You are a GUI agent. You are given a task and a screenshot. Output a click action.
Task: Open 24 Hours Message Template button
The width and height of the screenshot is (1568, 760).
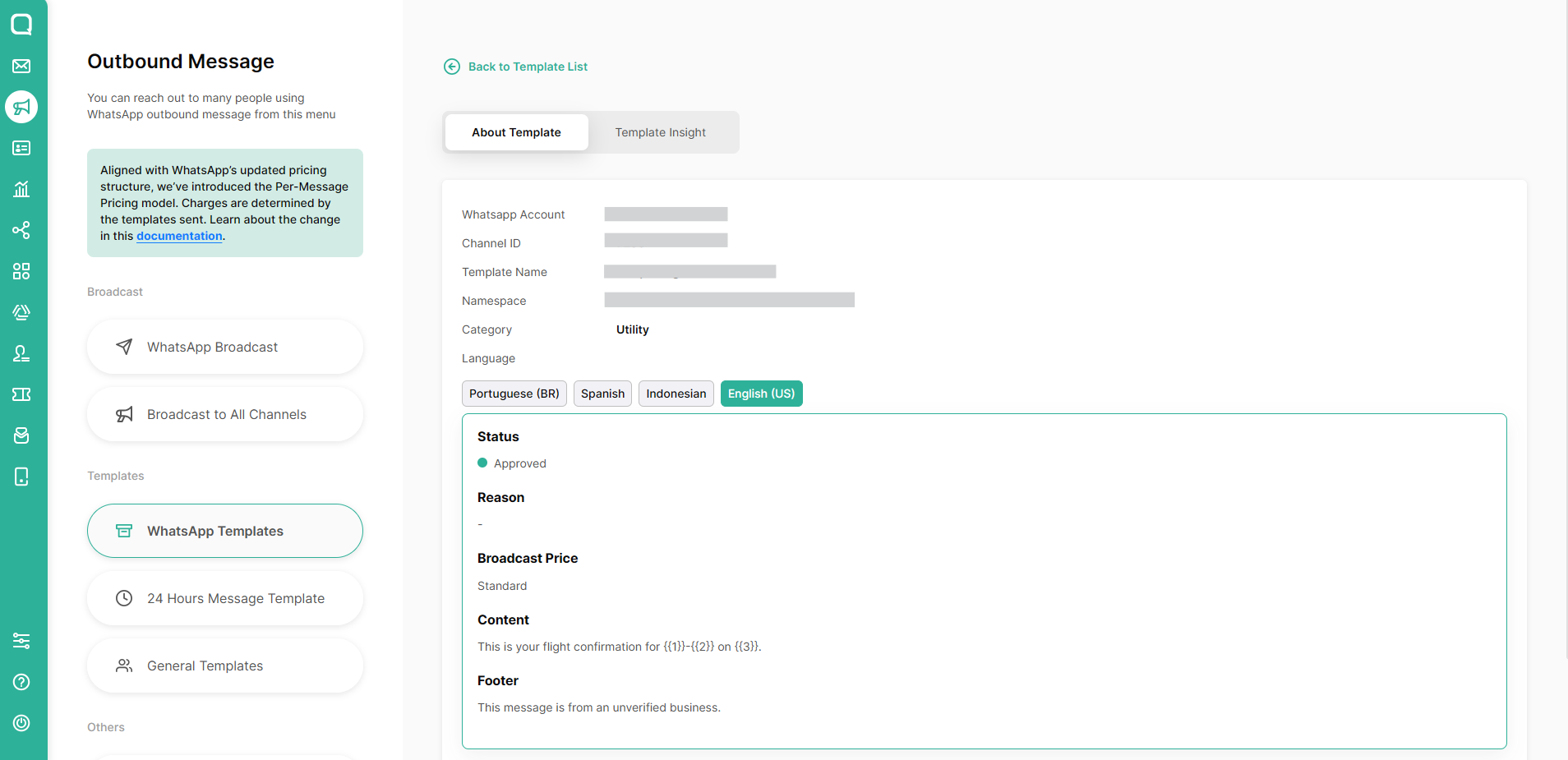[x=225, y=598]
